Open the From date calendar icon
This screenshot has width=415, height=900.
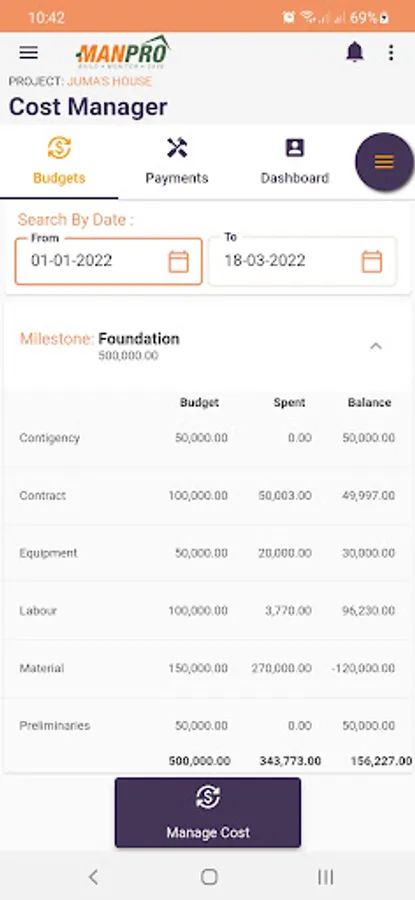pos(179,262)
